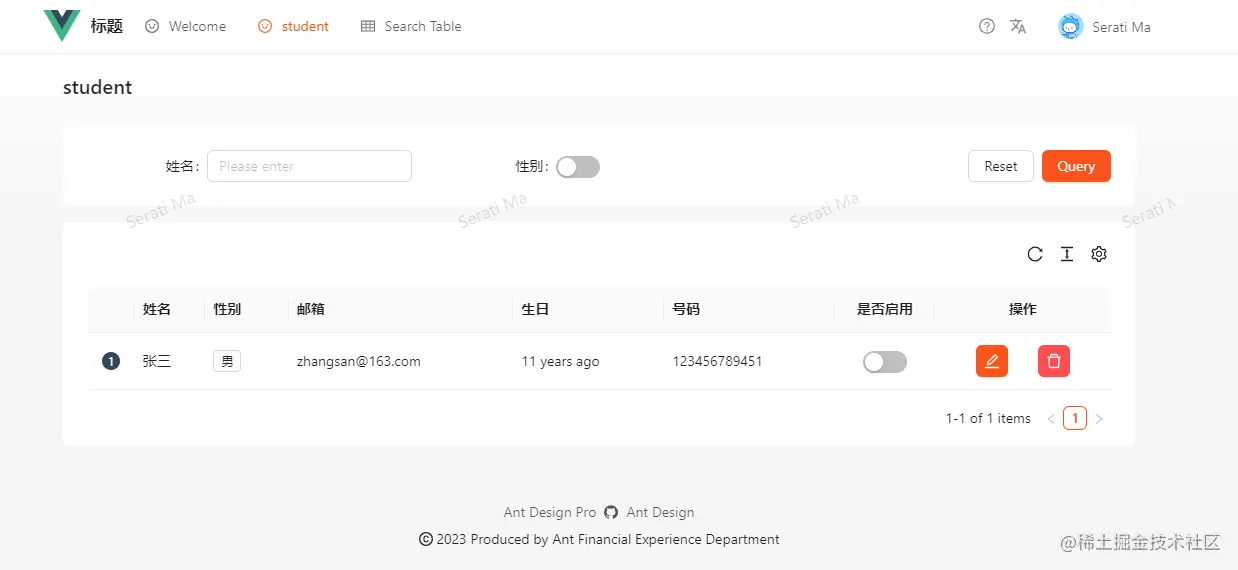Delete 张三 with the red trash button
1238x570 pixels.
(x=1054, y=361)
